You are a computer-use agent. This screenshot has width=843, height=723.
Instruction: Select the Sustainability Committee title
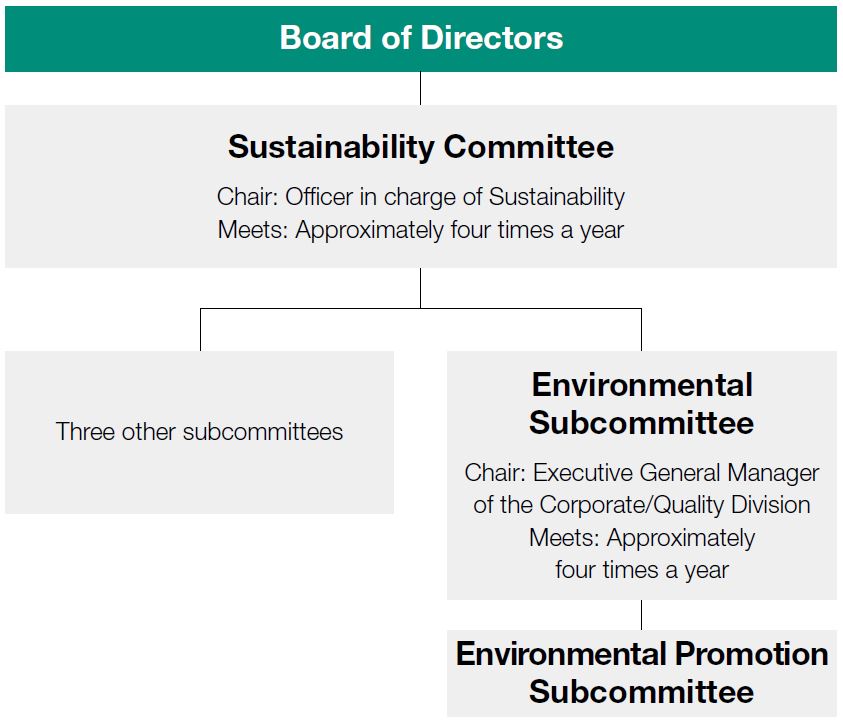click(x=421, y=147)
